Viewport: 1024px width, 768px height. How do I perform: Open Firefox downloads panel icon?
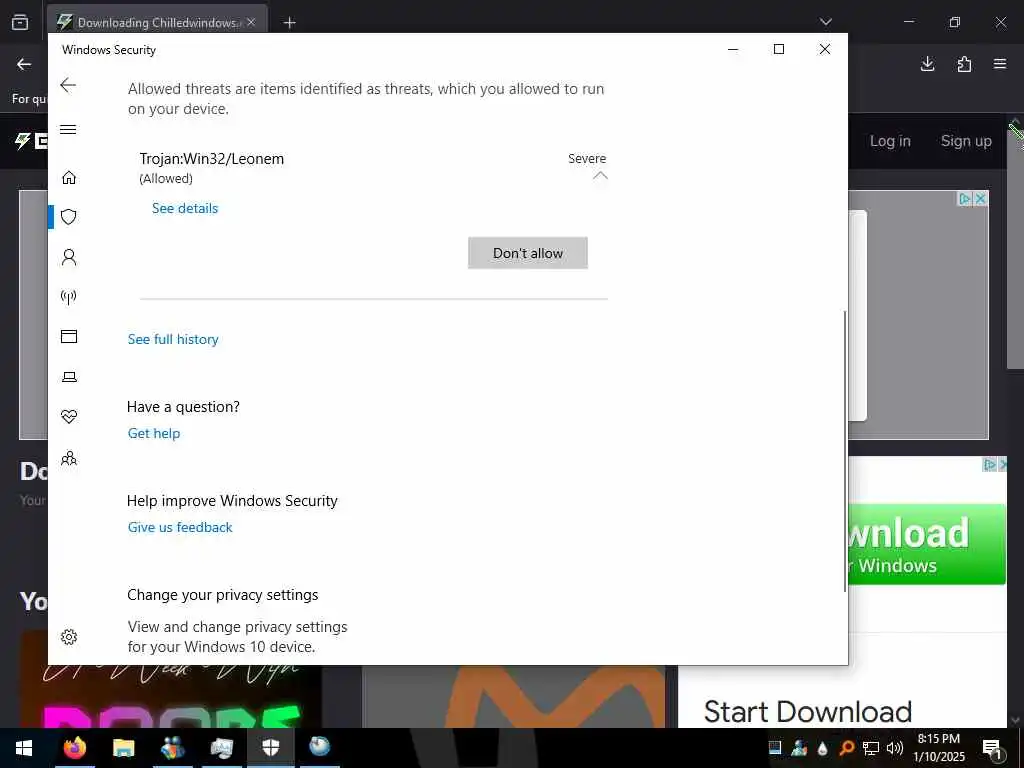pos(927,63)
